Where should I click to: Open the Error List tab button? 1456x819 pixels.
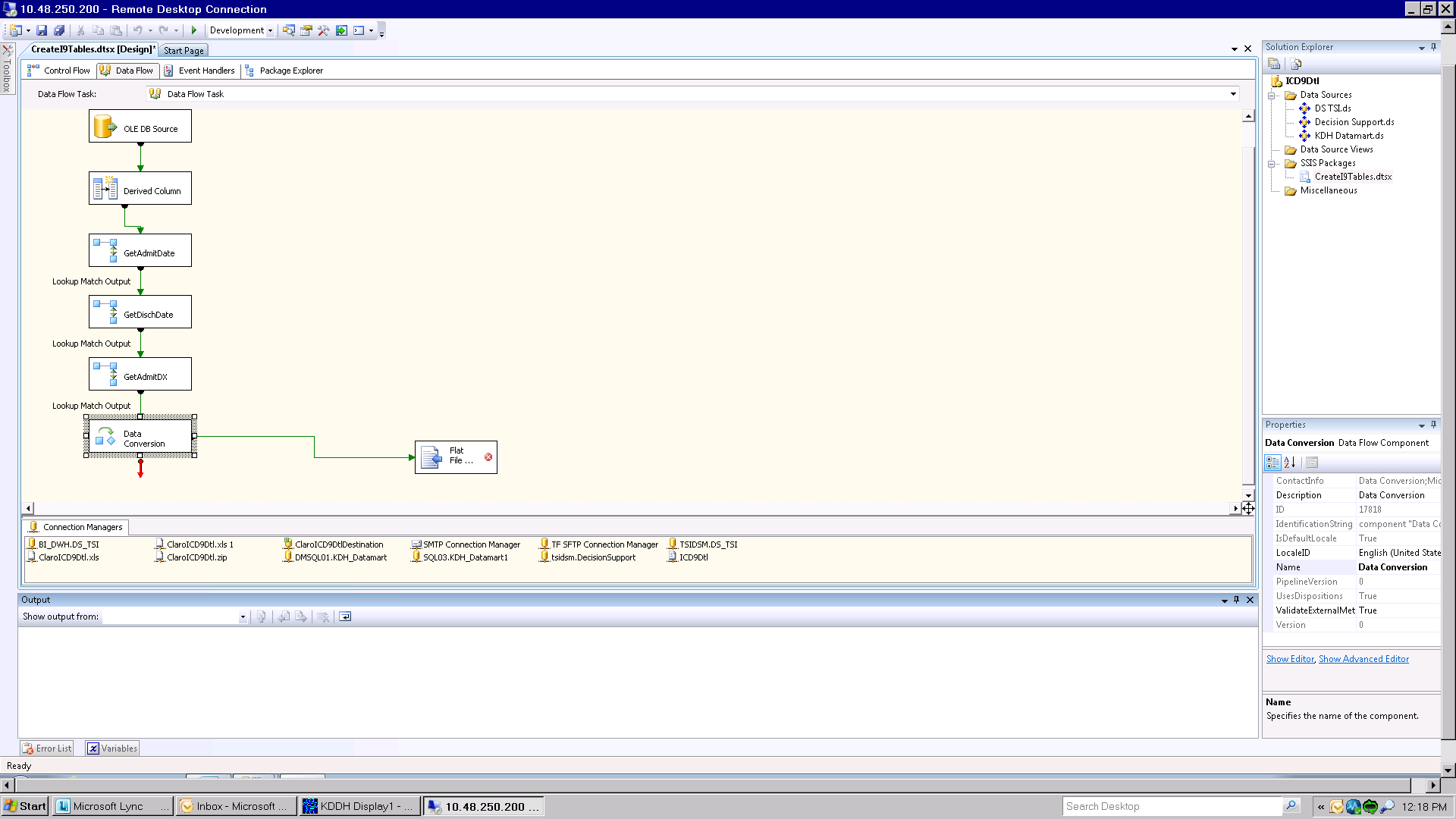(x=47, y=748)
